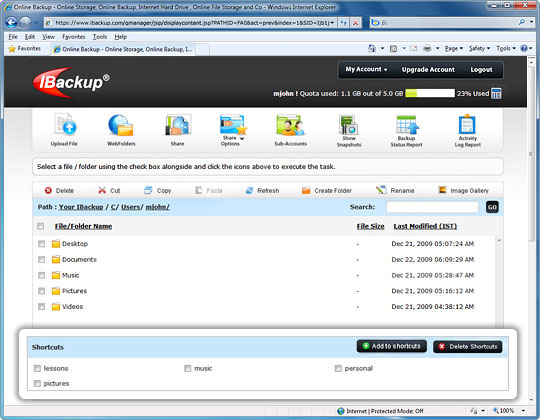Open the Favorites menu in menu bar
540x420 pixels.
(x=73, y=36)
